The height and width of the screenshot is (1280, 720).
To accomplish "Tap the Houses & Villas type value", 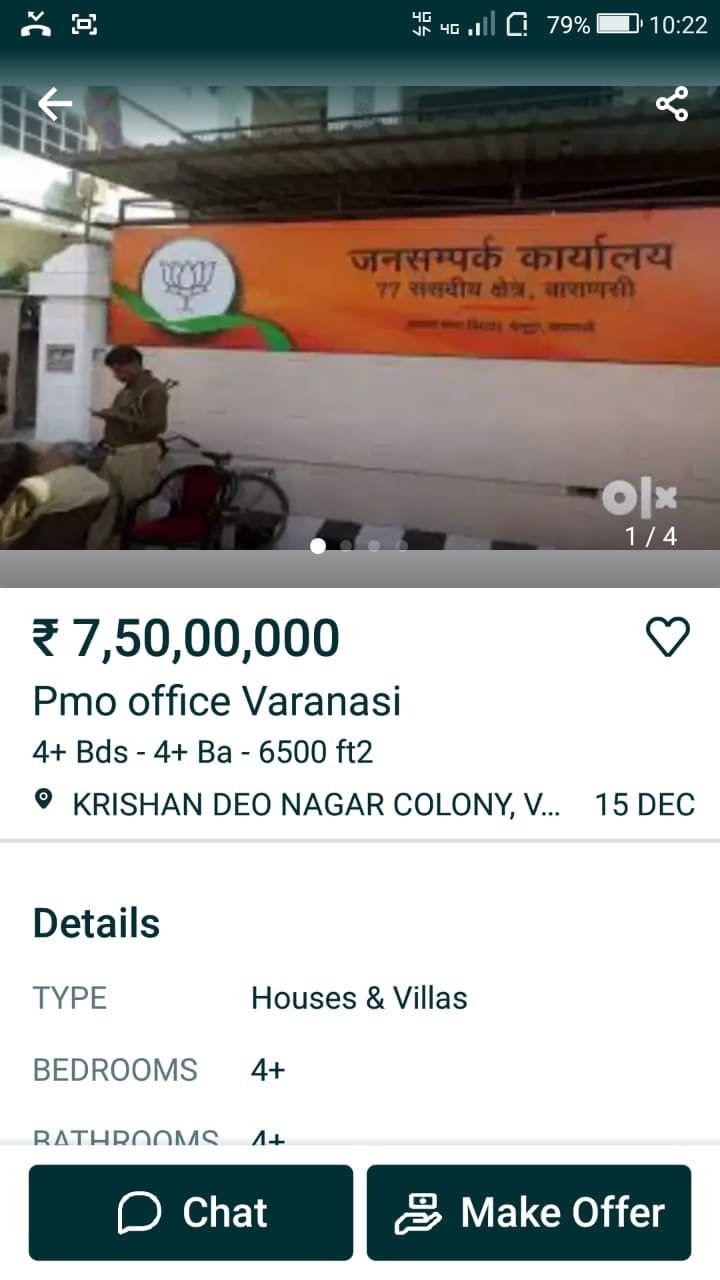I will (x=359, y=998).
